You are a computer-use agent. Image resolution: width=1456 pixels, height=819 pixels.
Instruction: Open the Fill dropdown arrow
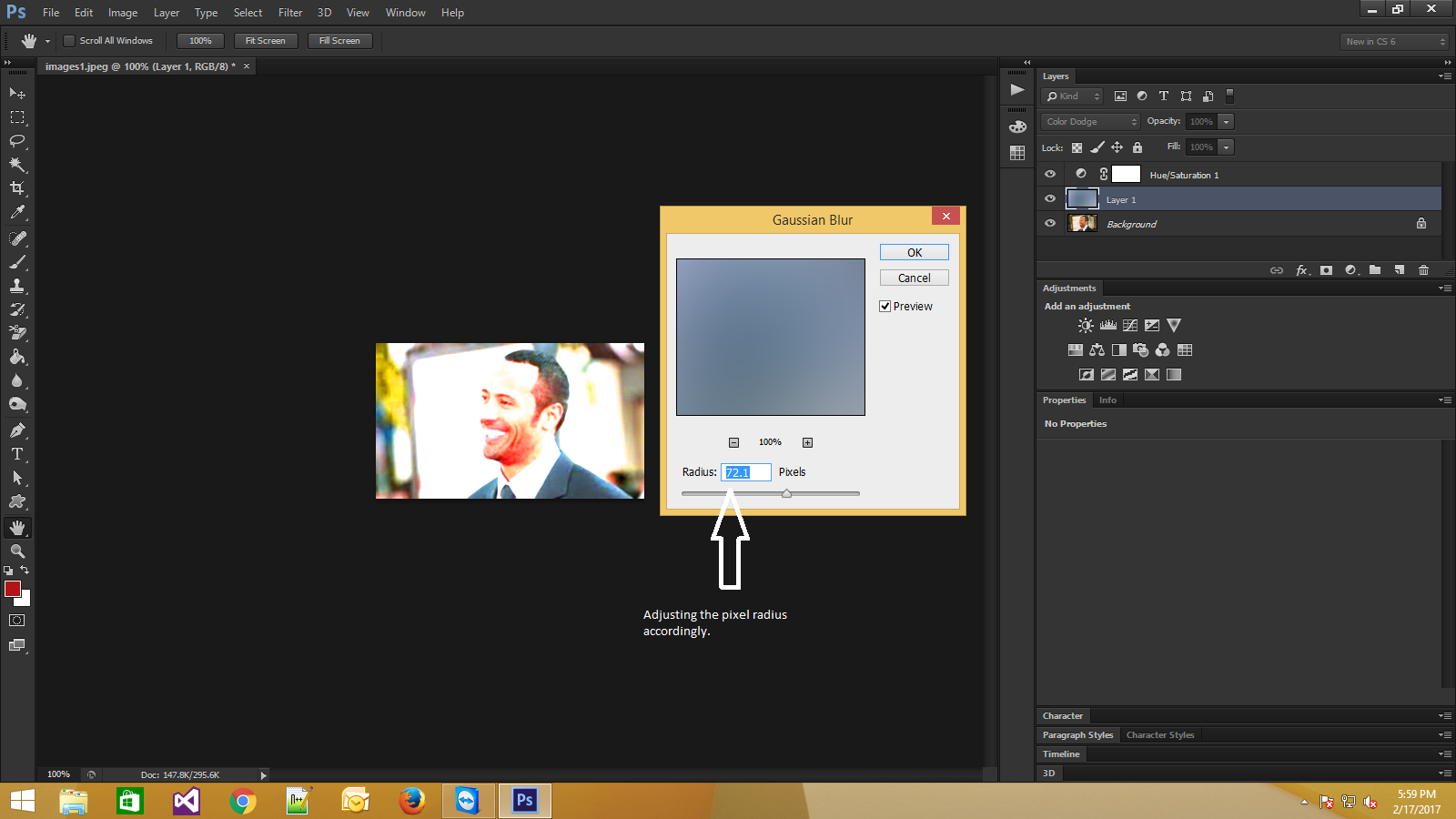click(x=1227, y=147)
